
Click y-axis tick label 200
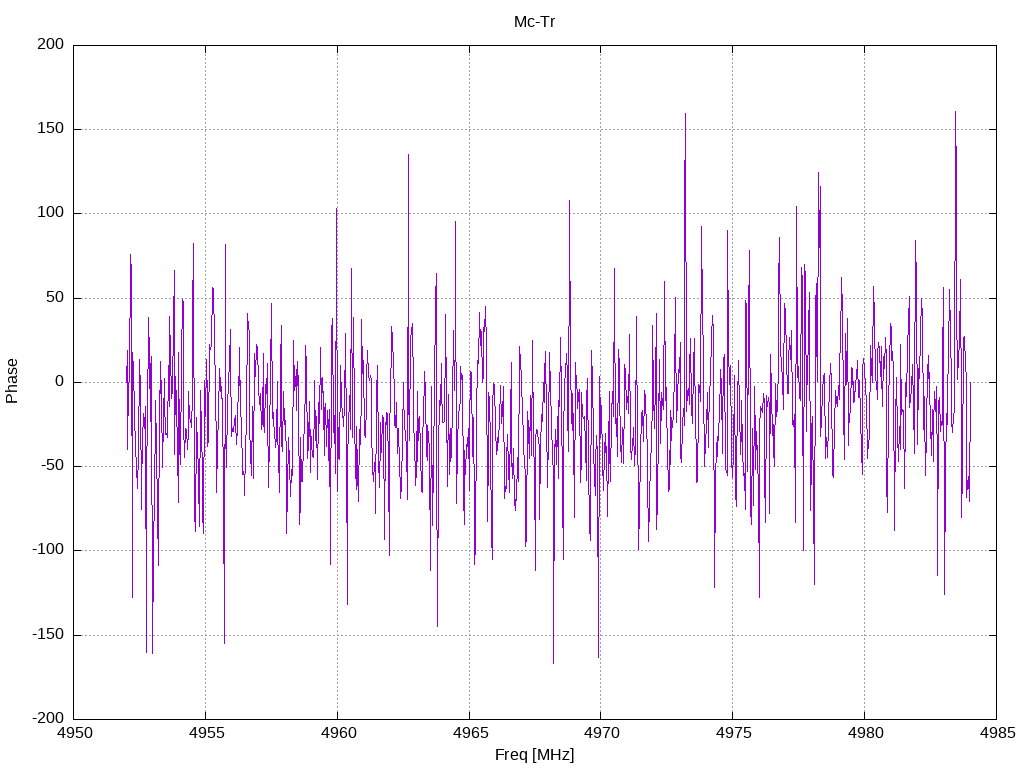point(51,44)
